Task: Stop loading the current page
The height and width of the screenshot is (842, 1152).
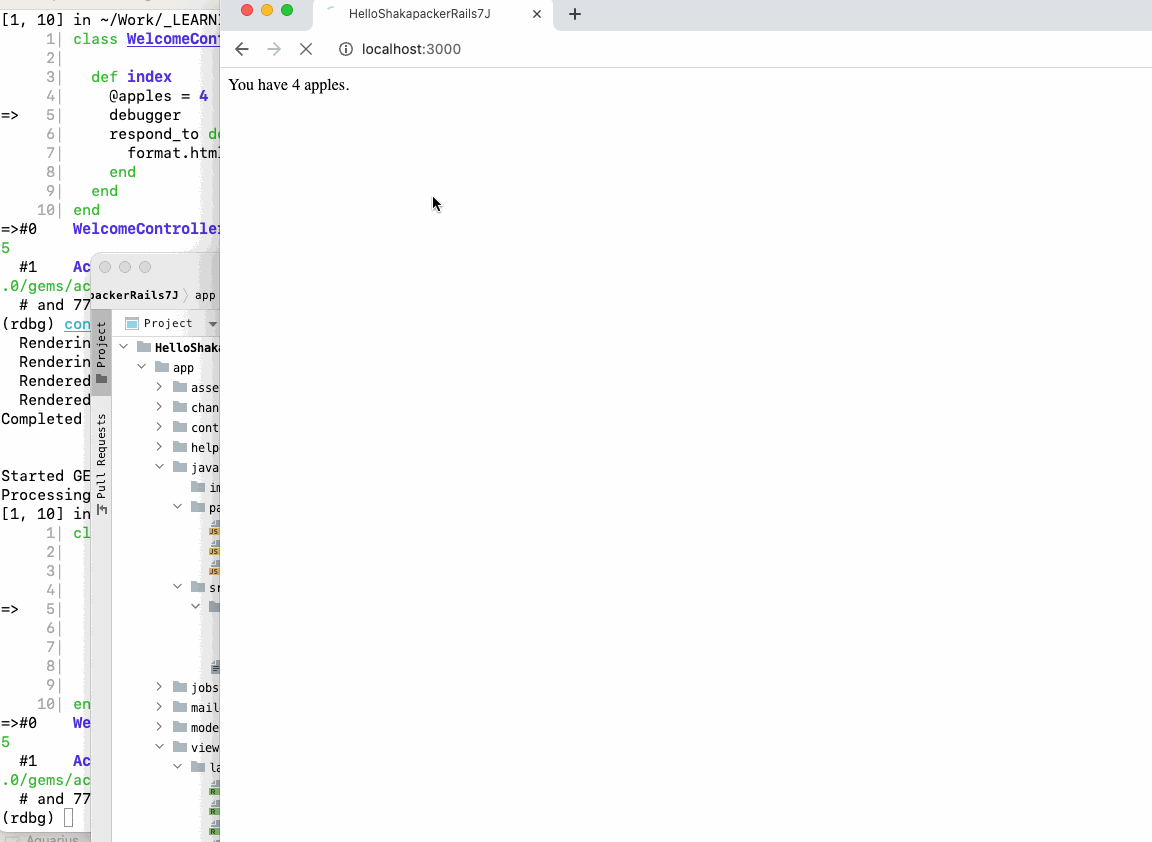Action: tap(305, 48)
